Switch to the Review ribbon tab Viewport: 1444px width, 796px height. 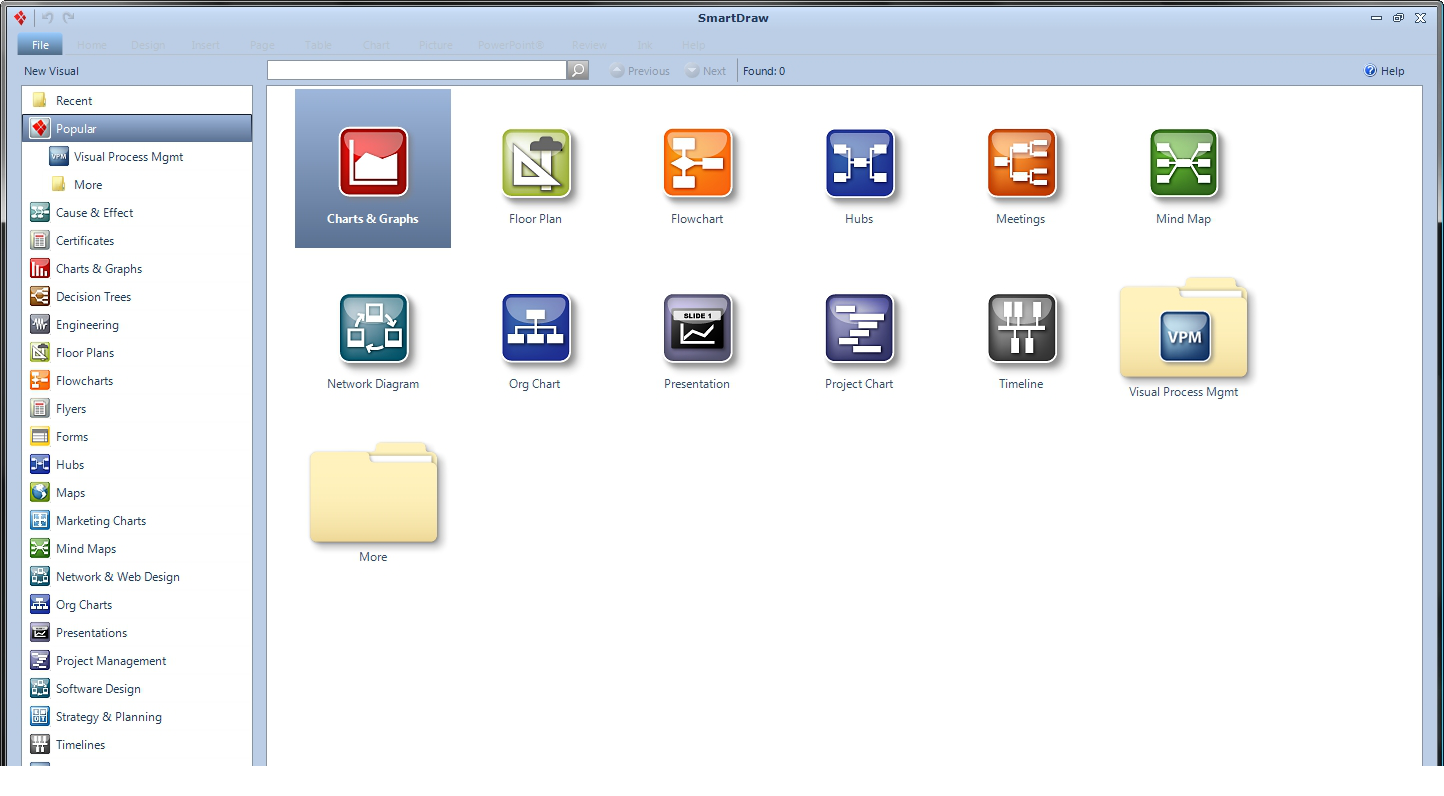589,45
